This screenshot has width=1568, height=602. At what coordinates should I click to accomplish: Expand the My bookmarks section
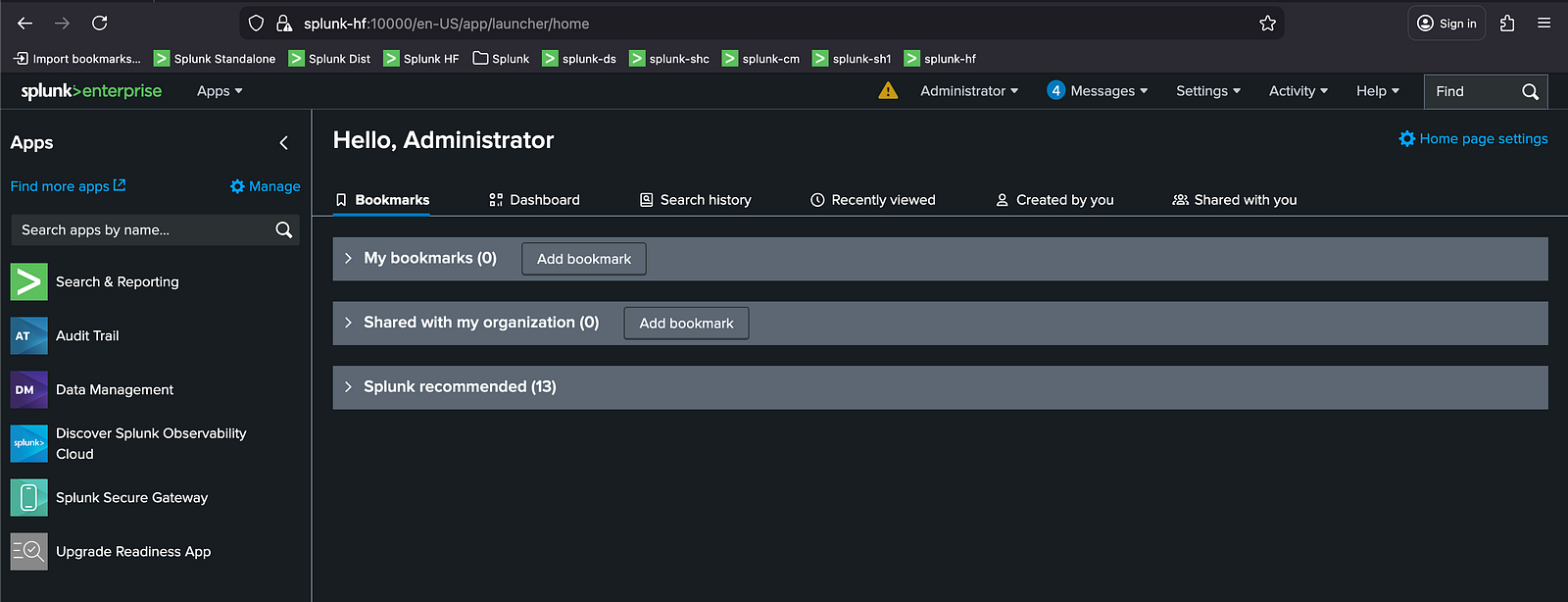coord(348,259)
